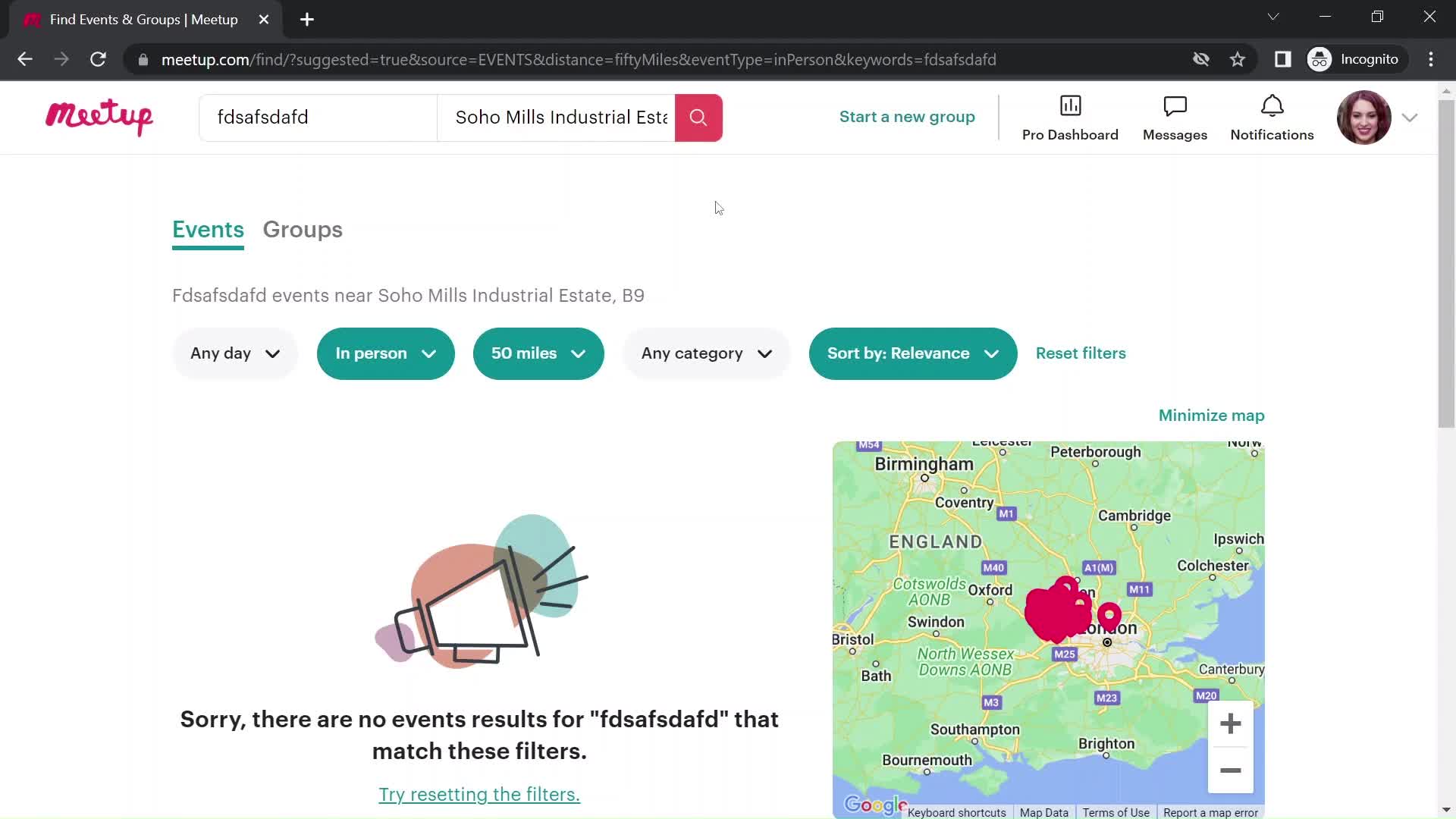Open the Pro Dashboard panel

point(1070,117)
